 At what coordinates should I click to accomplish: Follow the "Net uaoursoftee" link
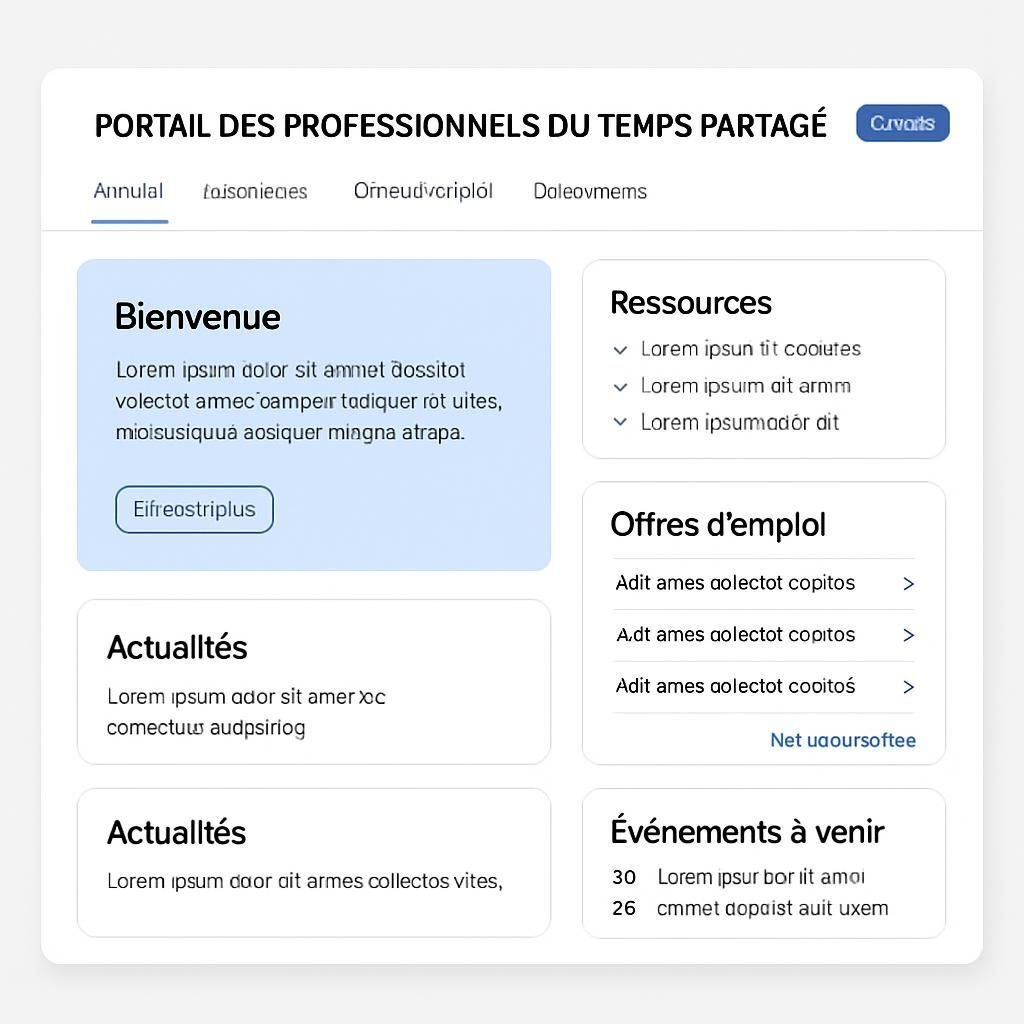(842, 740)
